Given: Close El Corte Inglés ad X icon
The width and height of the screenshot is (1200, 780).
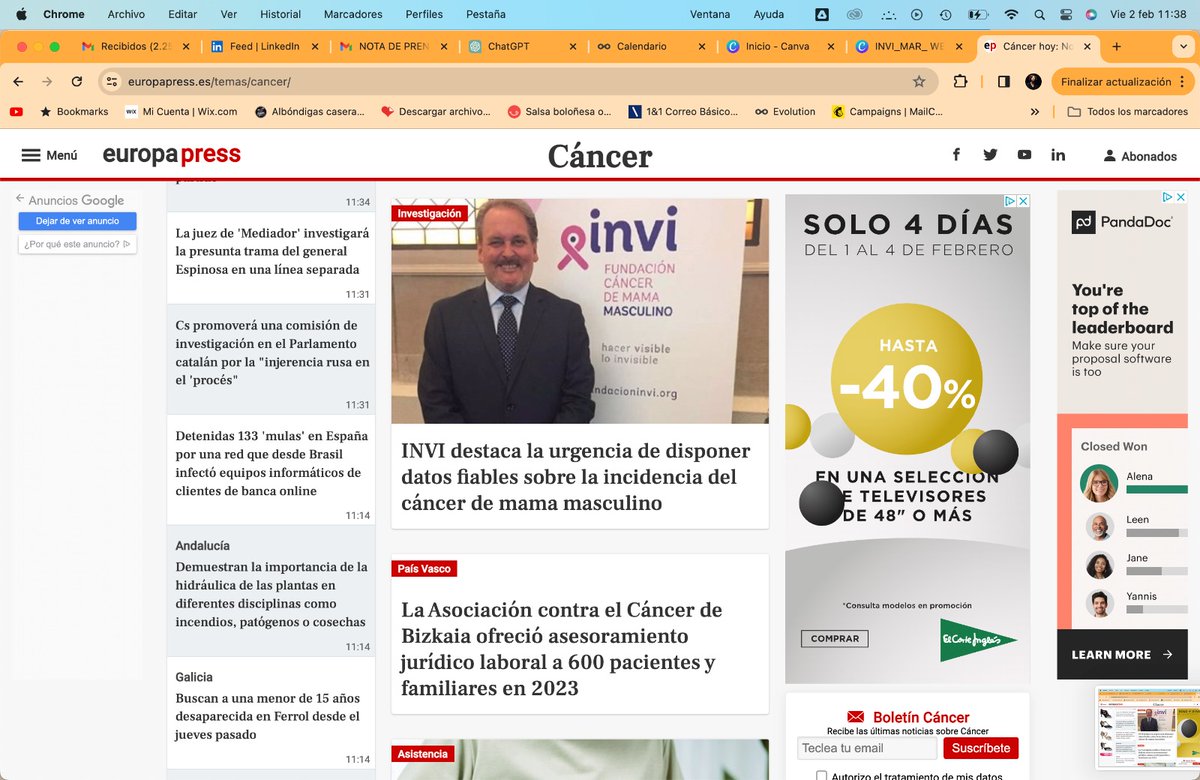Looking at the screenshot, I should coord(1023,201).
